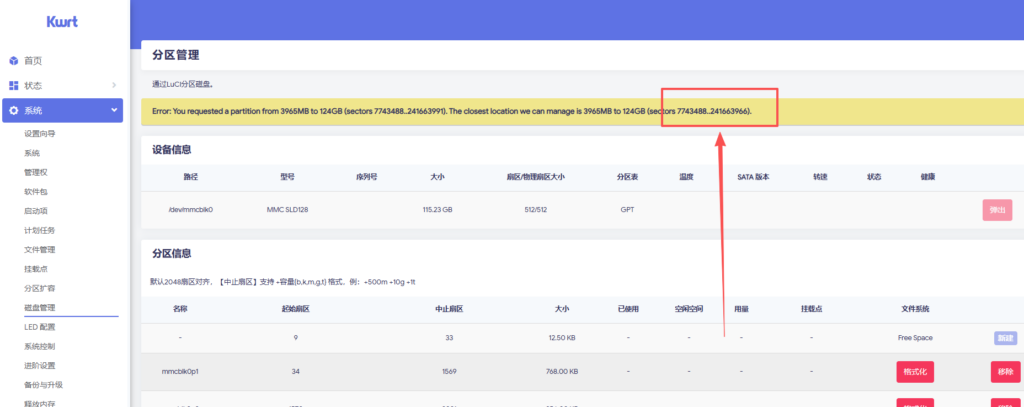Open the 备份与升级 page

coord(43,385)
